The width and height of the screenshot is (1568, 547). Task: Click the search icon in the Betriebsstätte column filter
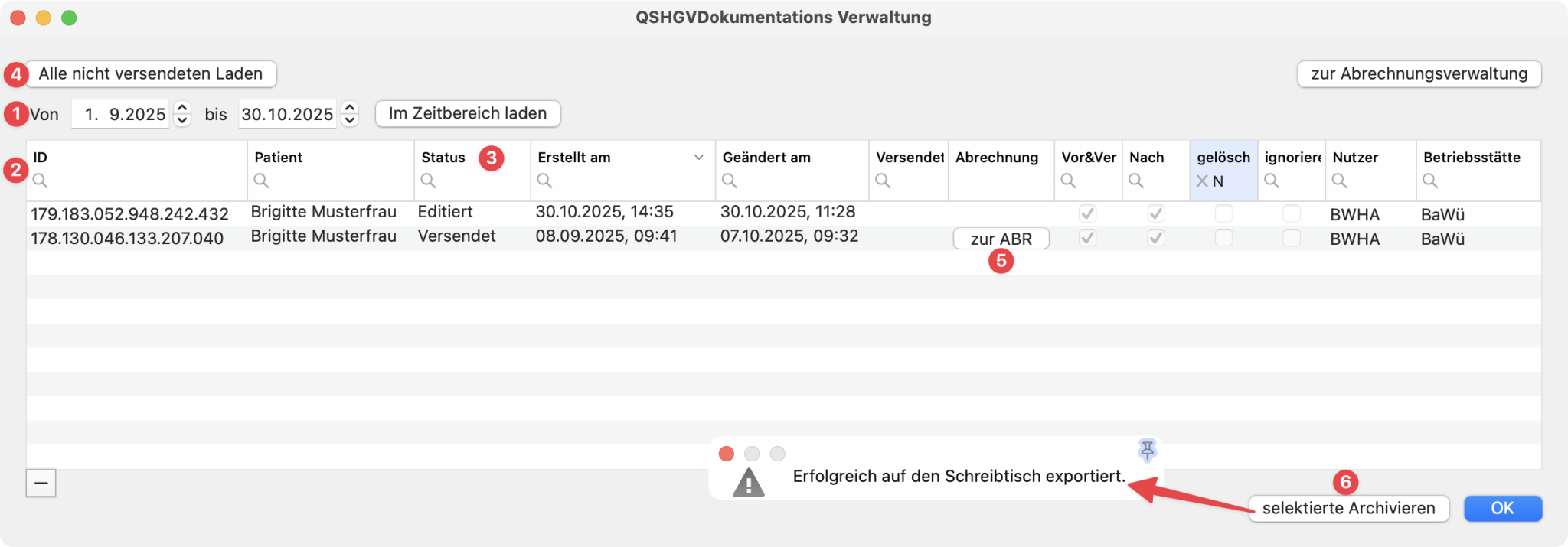(1430, 181)
